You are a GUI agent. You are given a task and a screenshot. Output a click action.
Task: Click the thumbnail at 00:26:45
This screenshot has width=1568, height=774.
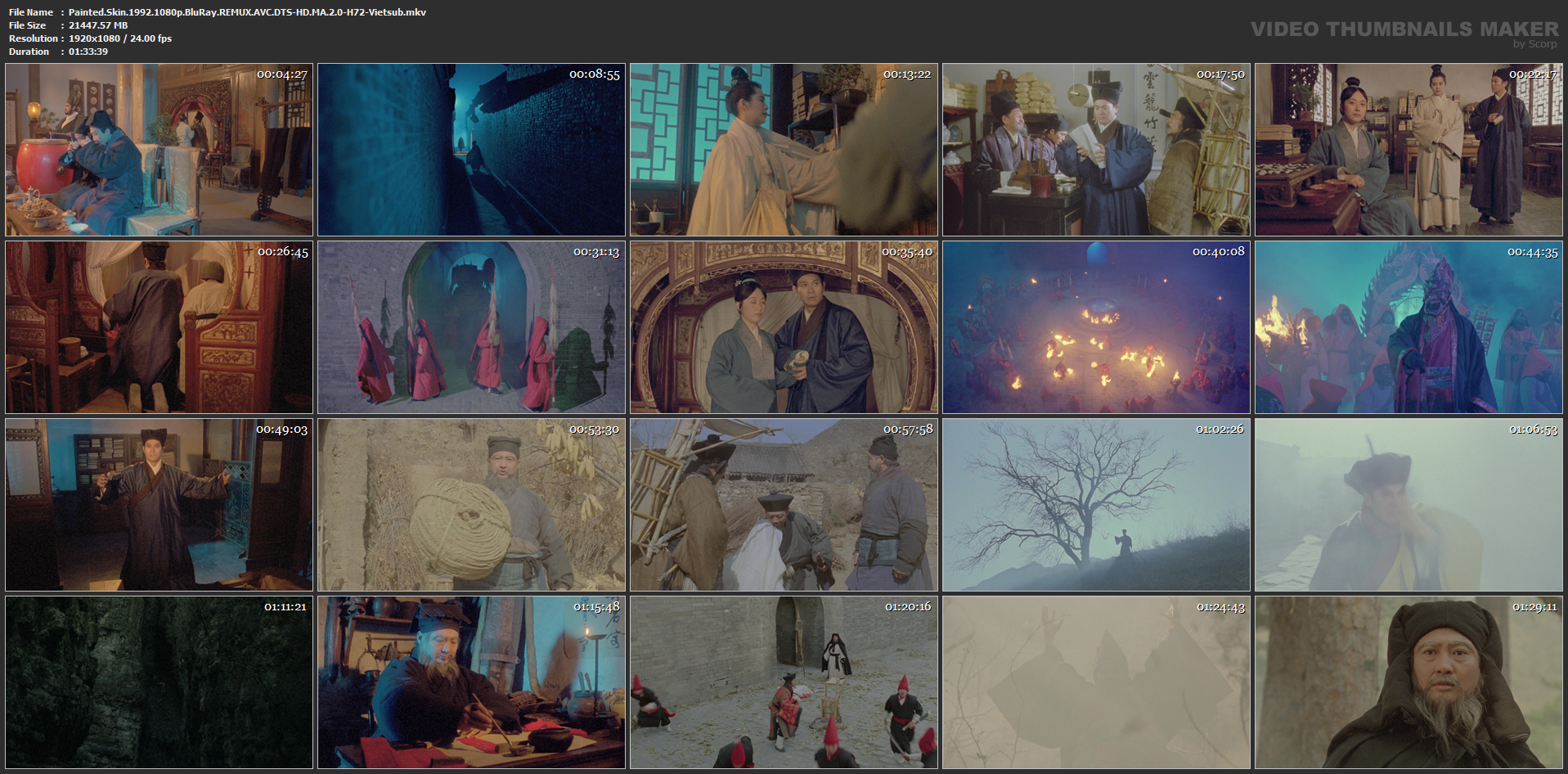pyautogui.click(x=159, y=327)
